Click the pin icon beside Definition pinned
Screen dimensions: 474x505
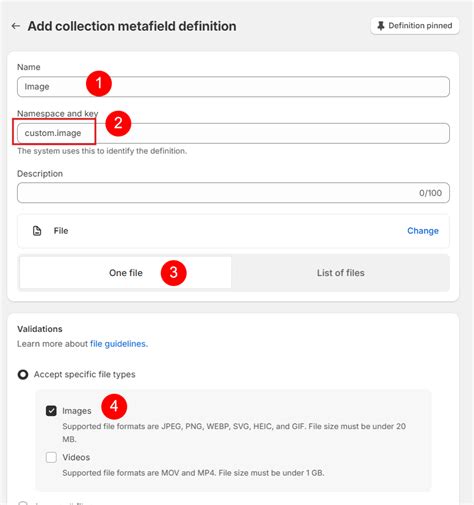381,26
